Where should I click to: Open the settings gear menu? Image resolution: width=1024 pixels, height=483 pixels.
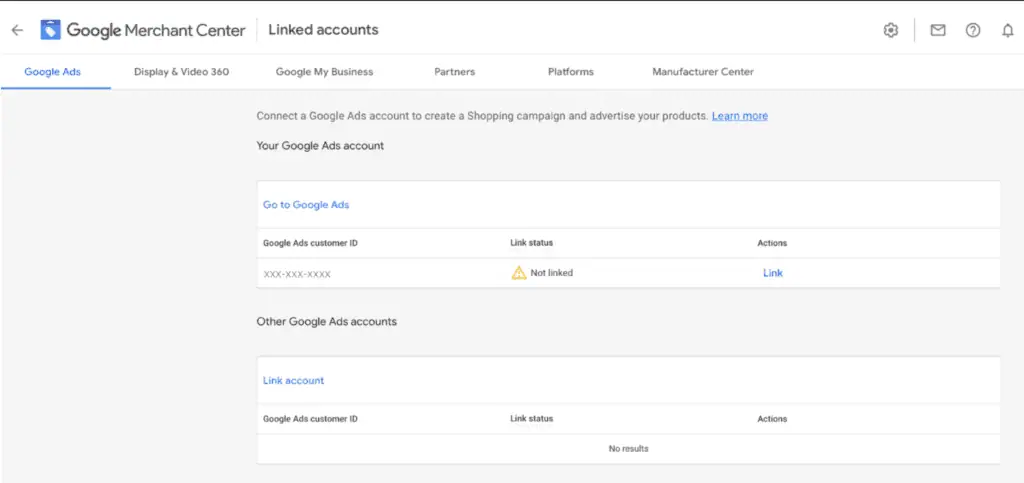[x=890, y=30]
